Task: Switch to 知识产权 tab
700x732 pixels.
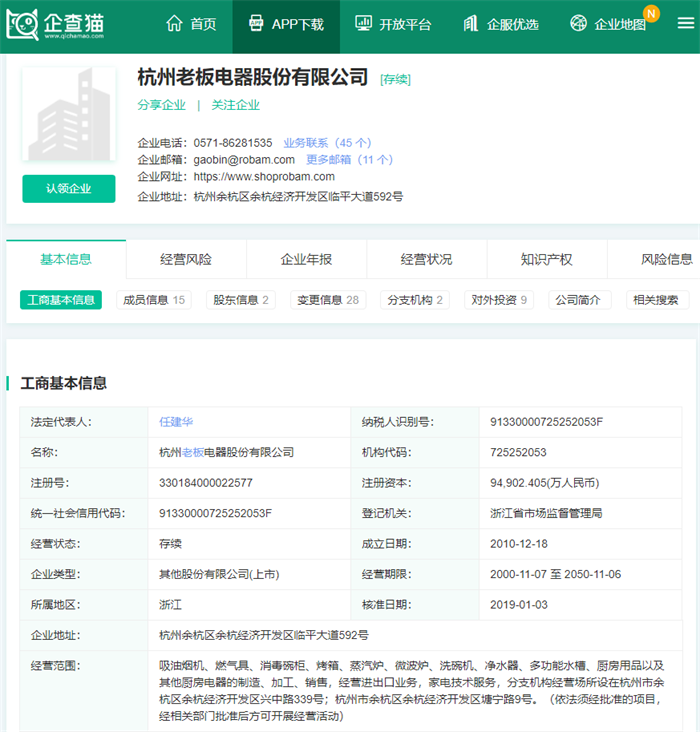Action: [x=547, y=259]
